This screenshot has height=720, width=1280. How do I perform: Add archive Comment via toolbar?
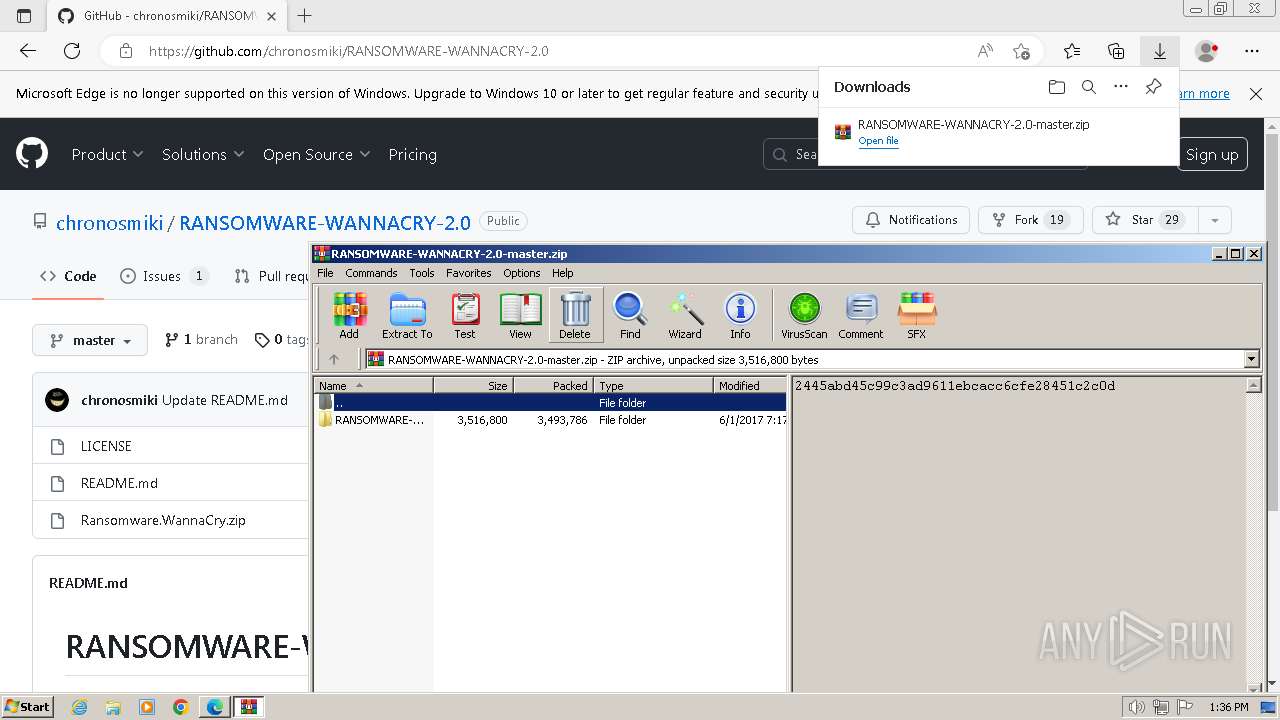point(861,315)
